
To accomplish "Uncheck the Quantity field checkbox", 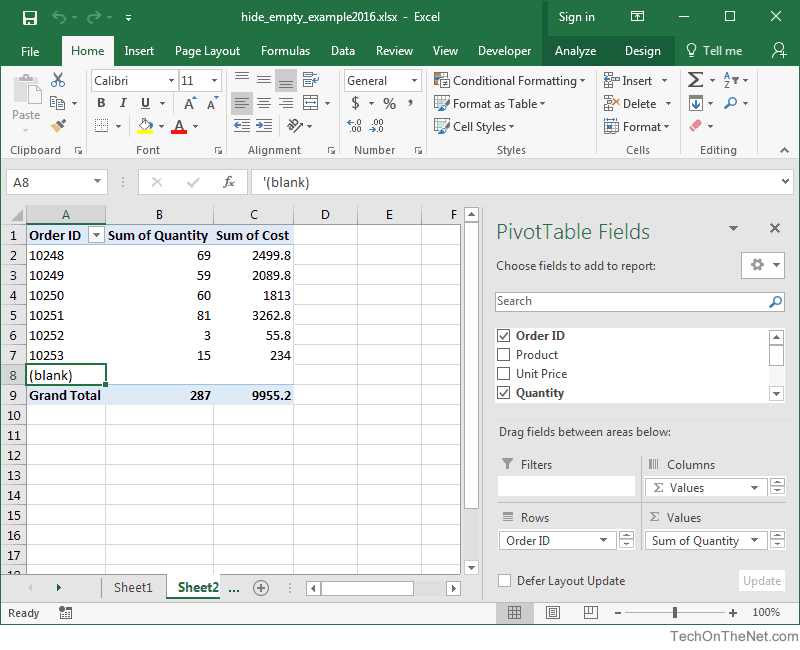I will [504, 393].
